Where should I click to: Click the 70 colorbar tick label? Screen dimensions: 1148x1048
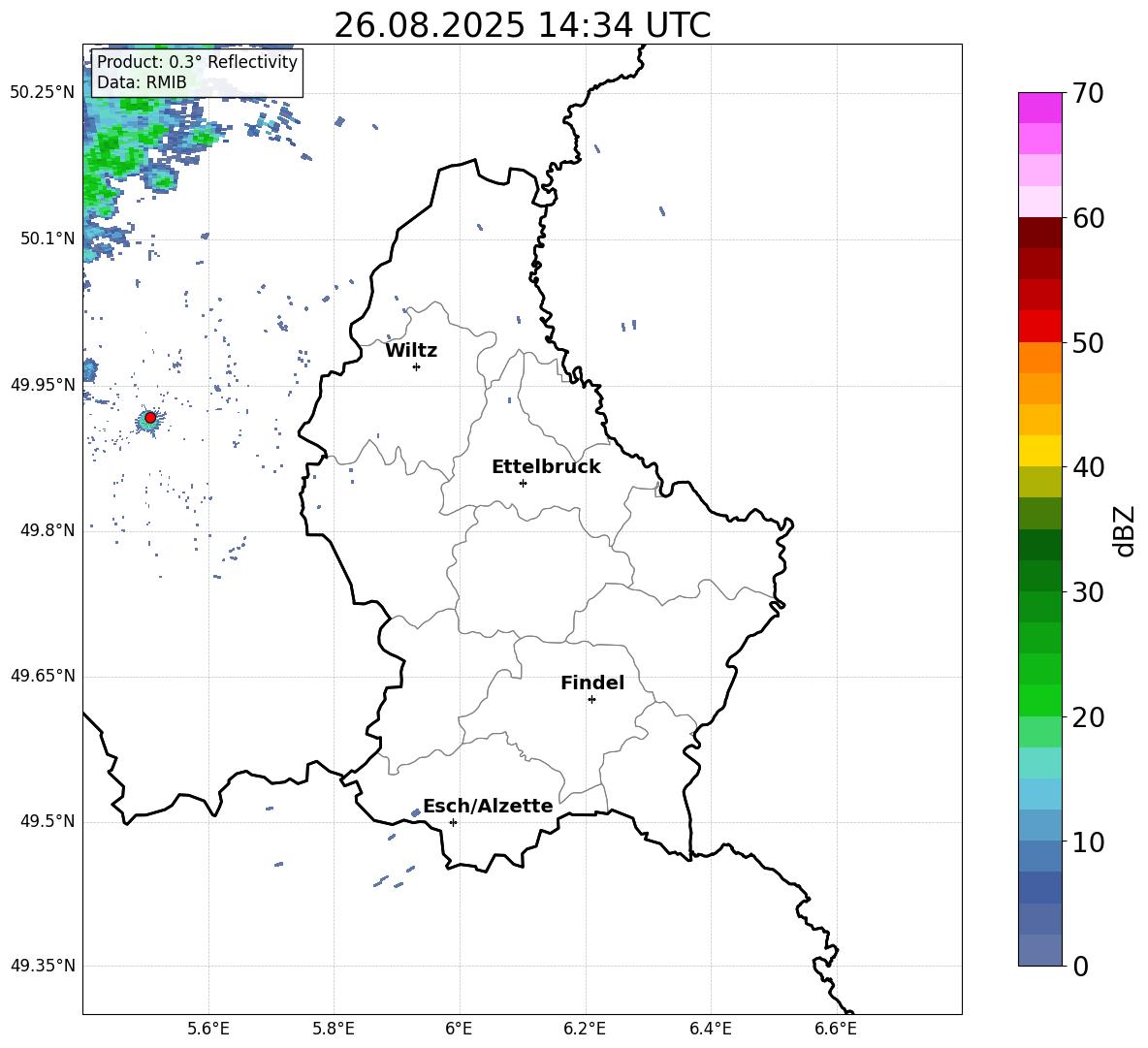click(x=1088, y=94)
